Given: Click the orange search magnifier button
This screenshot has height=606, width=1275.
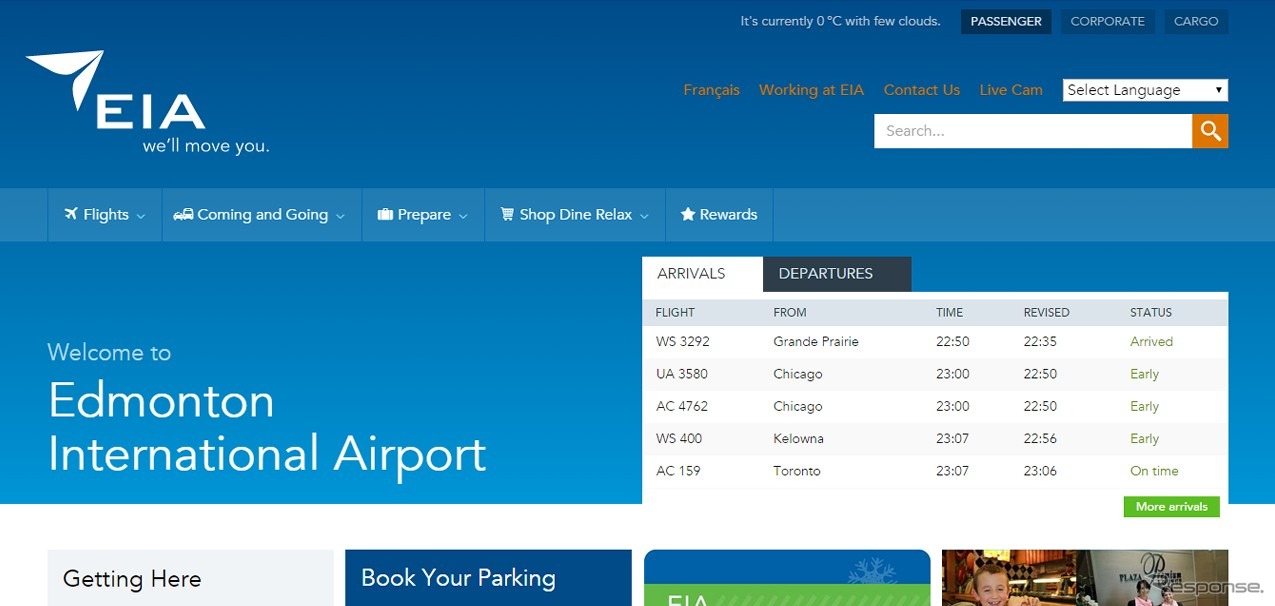Looking at the screenshot, I should (1210, 131).
